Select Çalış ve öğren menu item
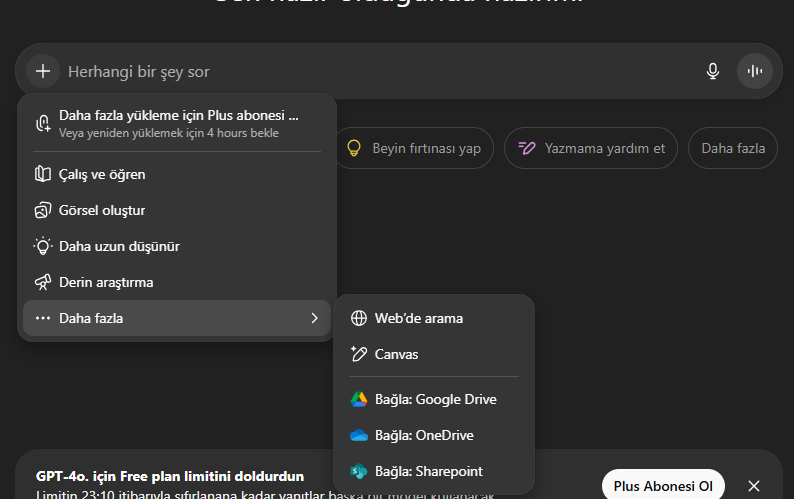The height and width of the screenshot is (499, 794). pyautogui.click(x=177, y=174)
